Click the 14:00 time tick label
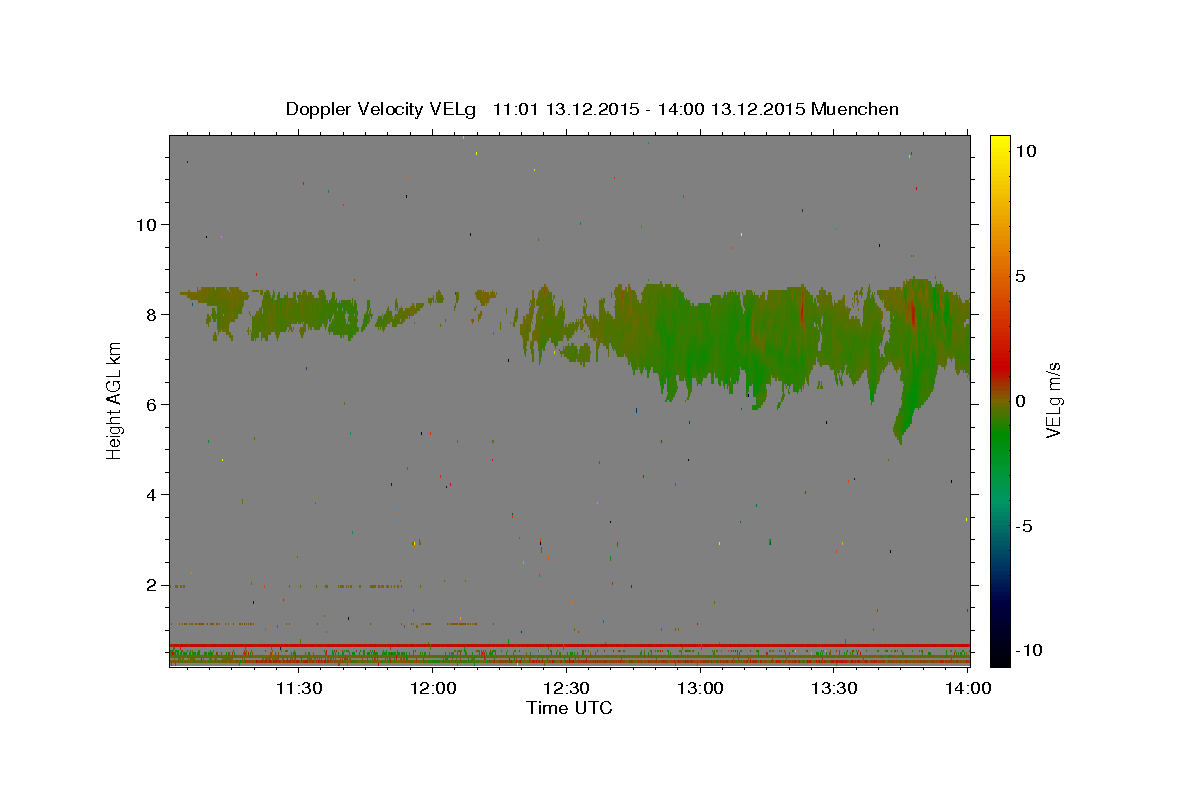Viewport: 1200px width, 800px height. pyautogui.click(x=969, y=688)
